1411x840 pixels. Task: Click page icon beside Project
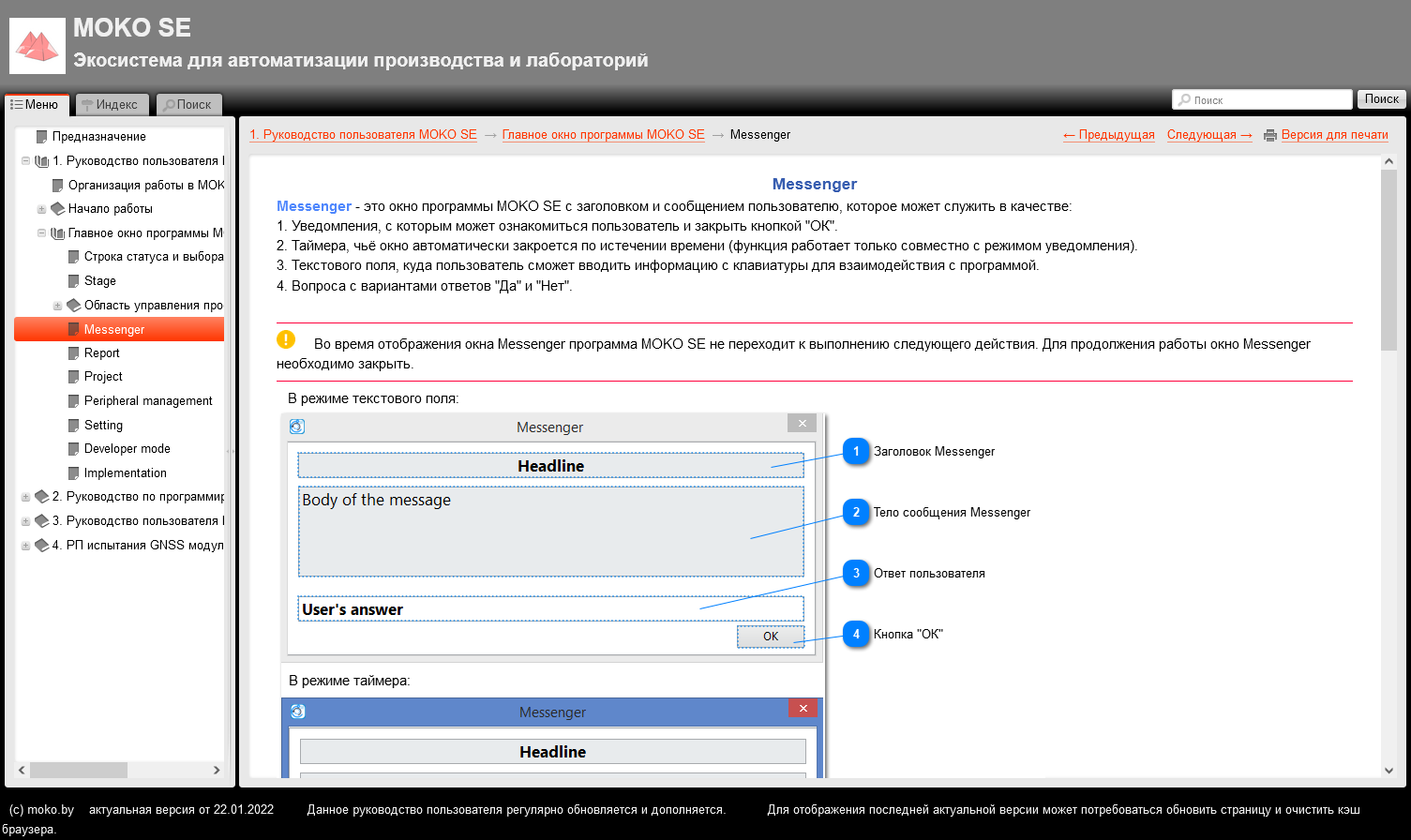pos(74,377)
